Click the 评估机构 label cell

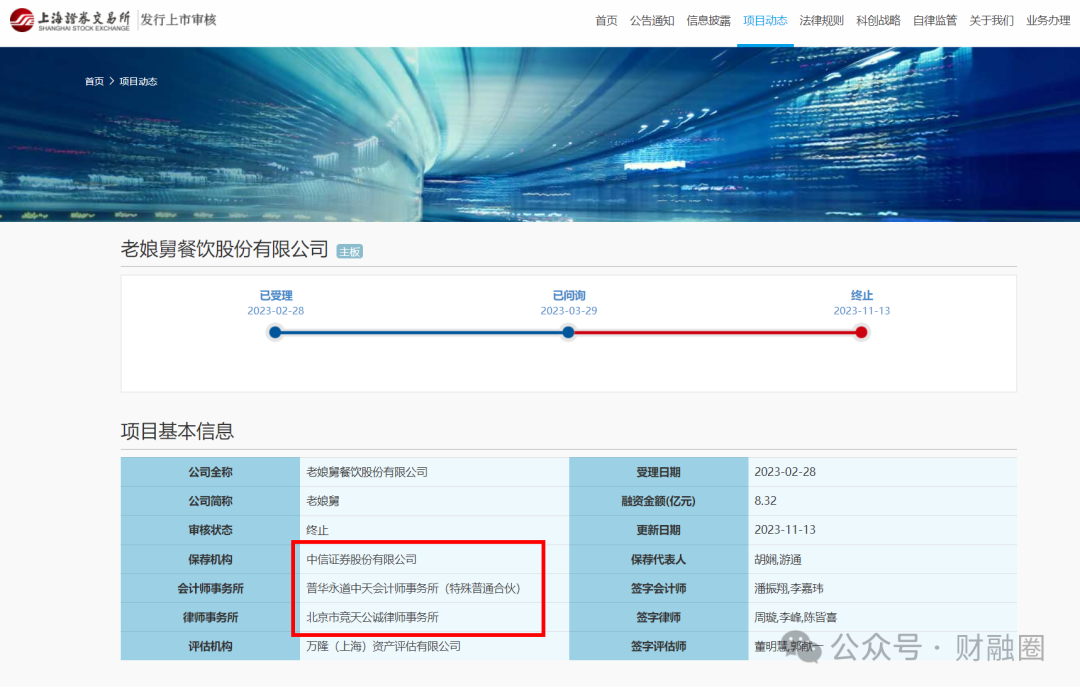click(x=210, y=646)
